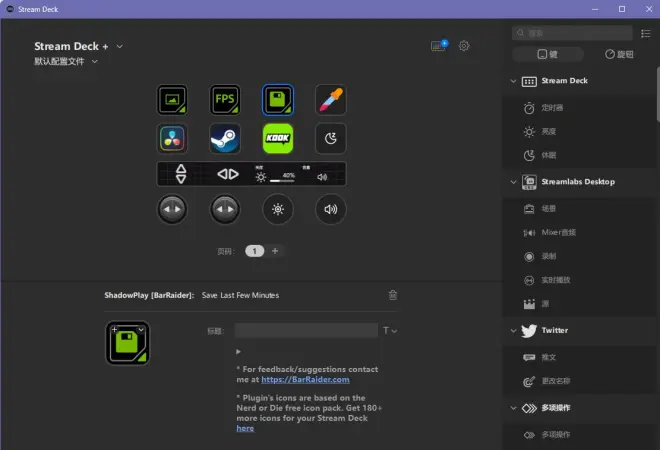The image size is (660, 450).
Task: Select the volume dial button
Action: click(331, 209)
